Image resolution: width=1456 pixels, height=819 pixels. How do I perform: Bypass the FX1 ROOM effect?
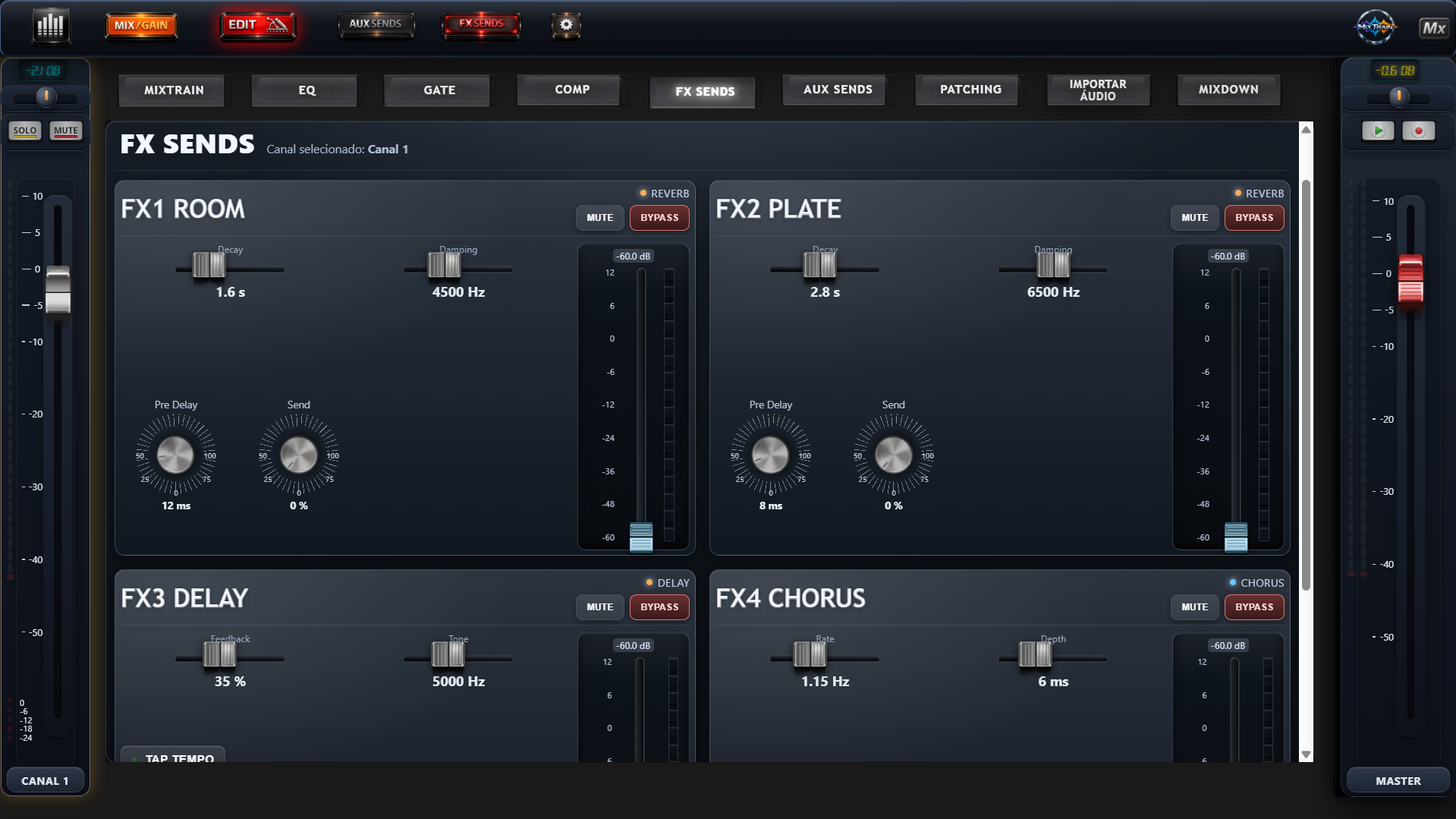(659, 218)
